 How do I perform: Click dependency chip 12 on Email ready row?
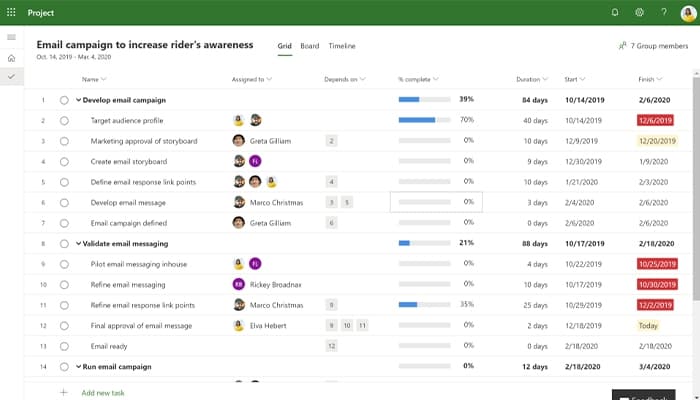331,346
